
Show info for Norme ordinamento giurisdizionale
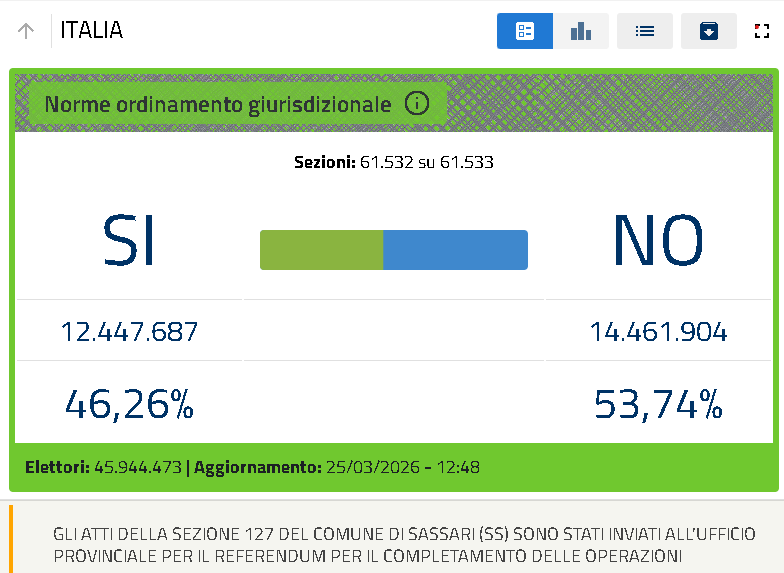(x=417, y=103)
